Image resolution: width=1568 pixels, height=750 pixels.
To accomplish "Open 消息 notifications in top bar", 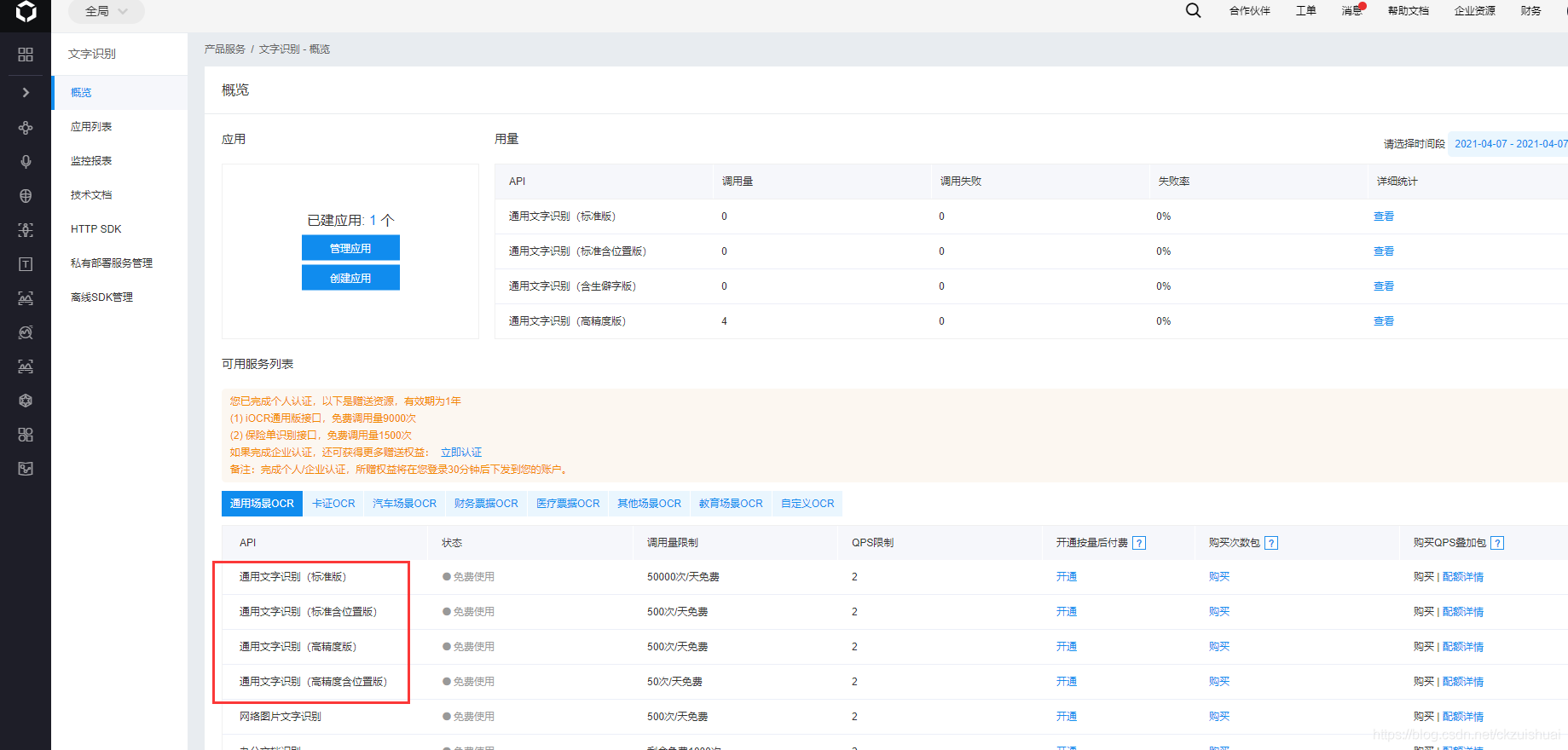I will (x=1351, y=11).
